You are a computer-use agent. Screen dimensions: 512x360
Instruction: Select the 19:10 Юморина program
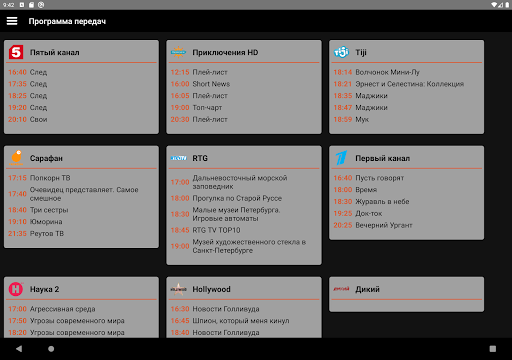click(x=82, y=222)
